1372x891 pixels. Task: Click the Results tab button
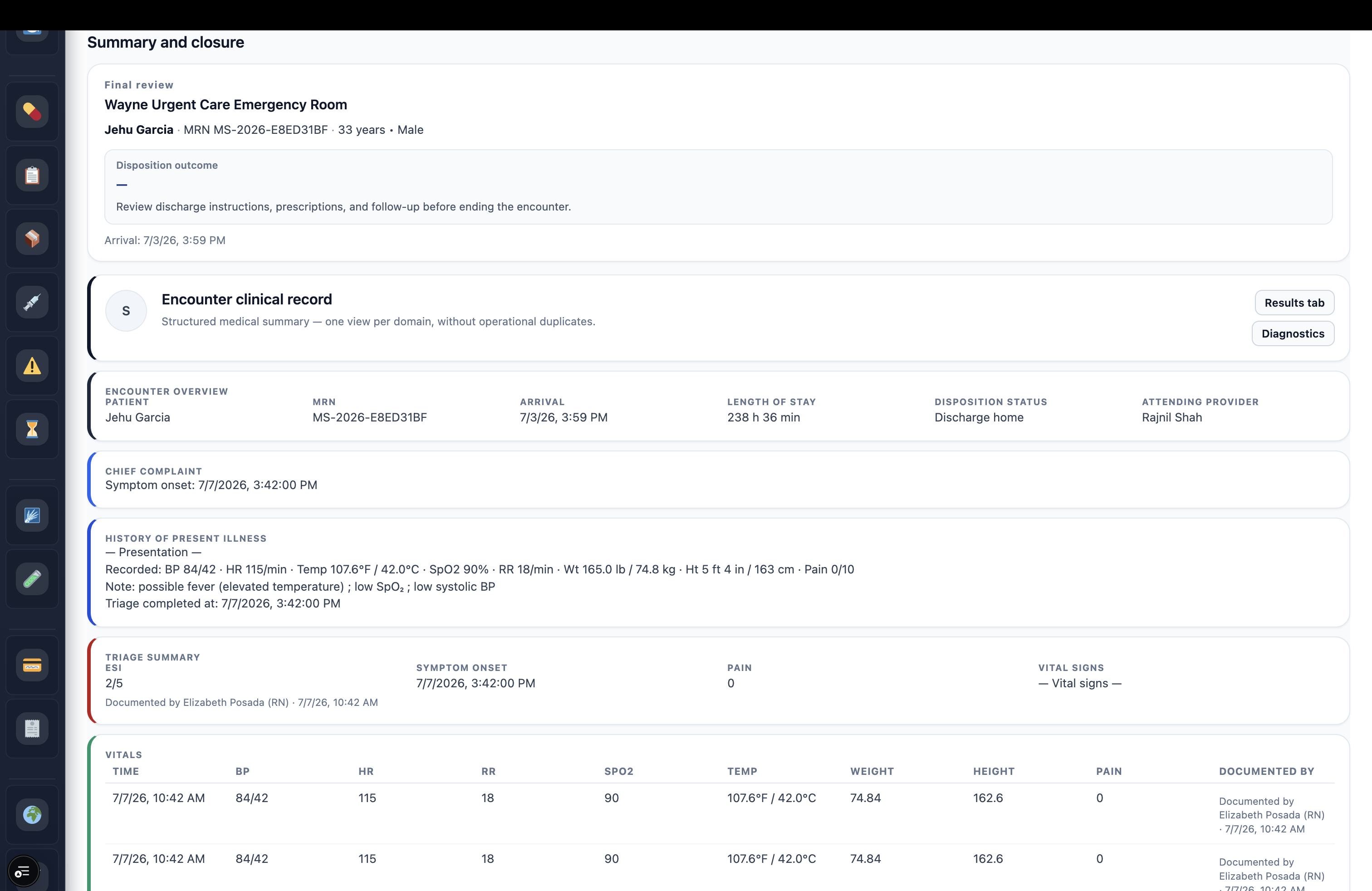[1294, 303]
